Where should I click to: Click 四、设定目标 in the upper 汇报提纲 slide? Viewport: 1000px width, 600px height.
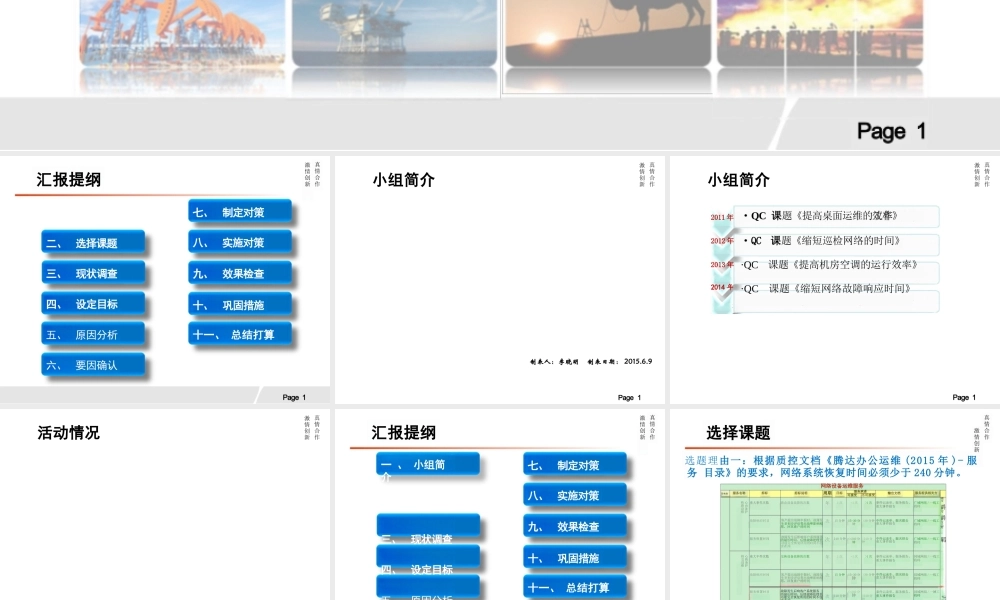(93, 304)
